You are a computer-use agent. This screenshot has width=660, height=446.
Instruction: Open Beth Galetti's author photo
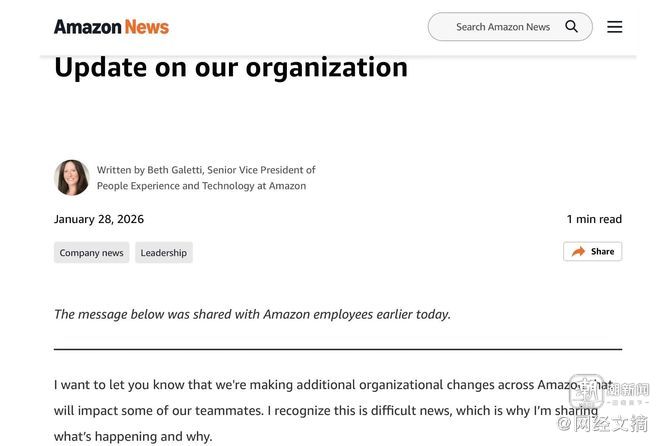point(72,178)
